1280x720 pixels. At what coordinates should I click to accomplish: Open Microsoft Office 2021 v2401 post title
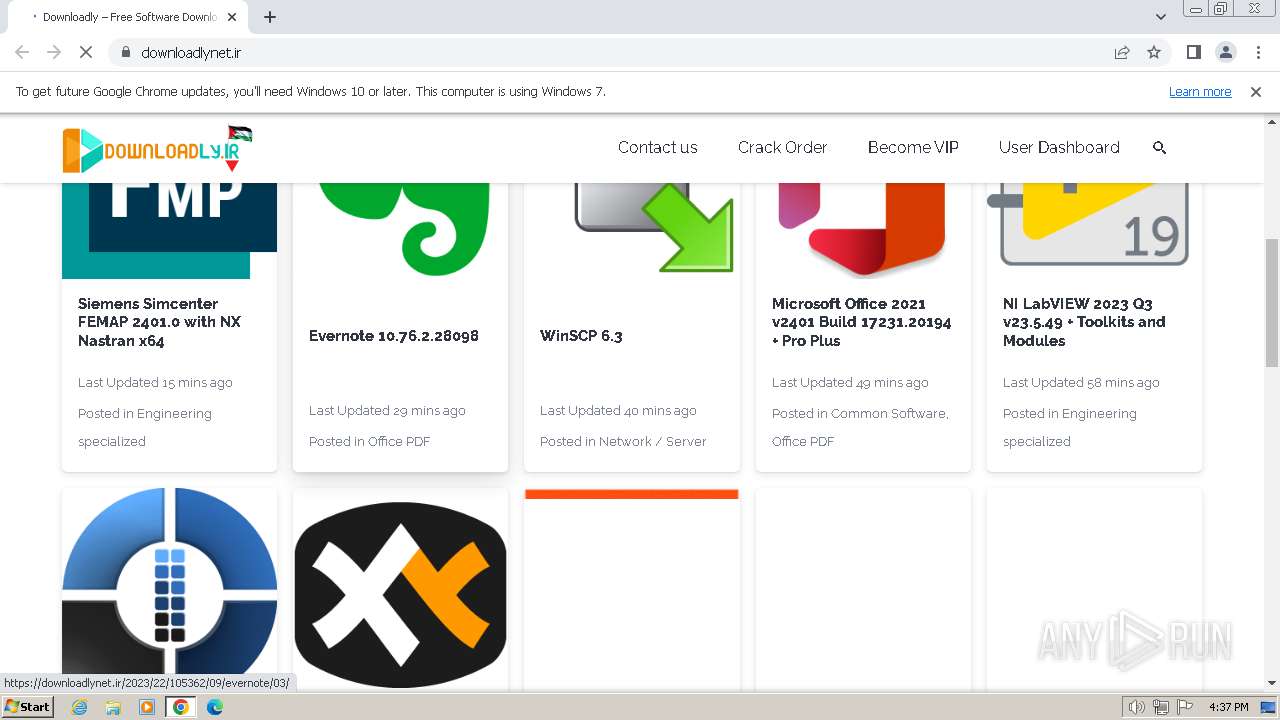pos(861,322)
